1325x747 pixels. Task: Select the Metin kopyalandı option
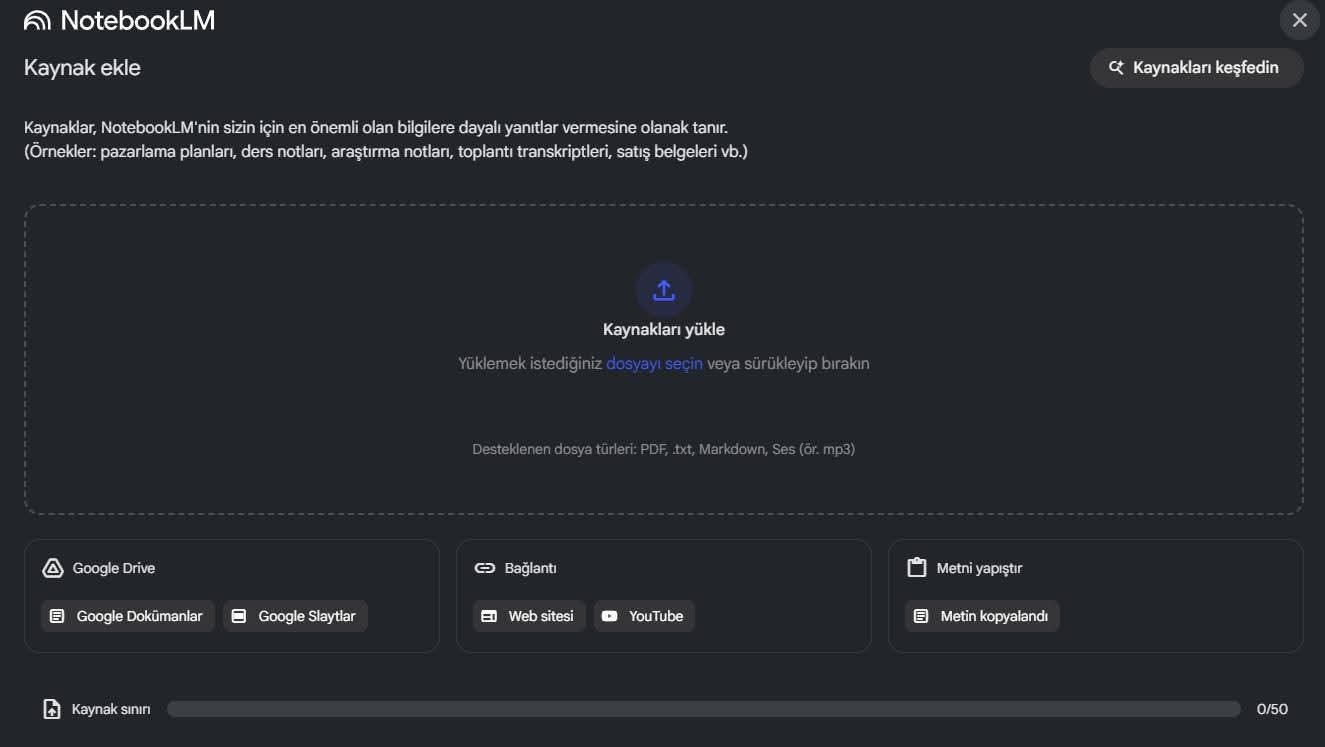click(x=982, y=616)
